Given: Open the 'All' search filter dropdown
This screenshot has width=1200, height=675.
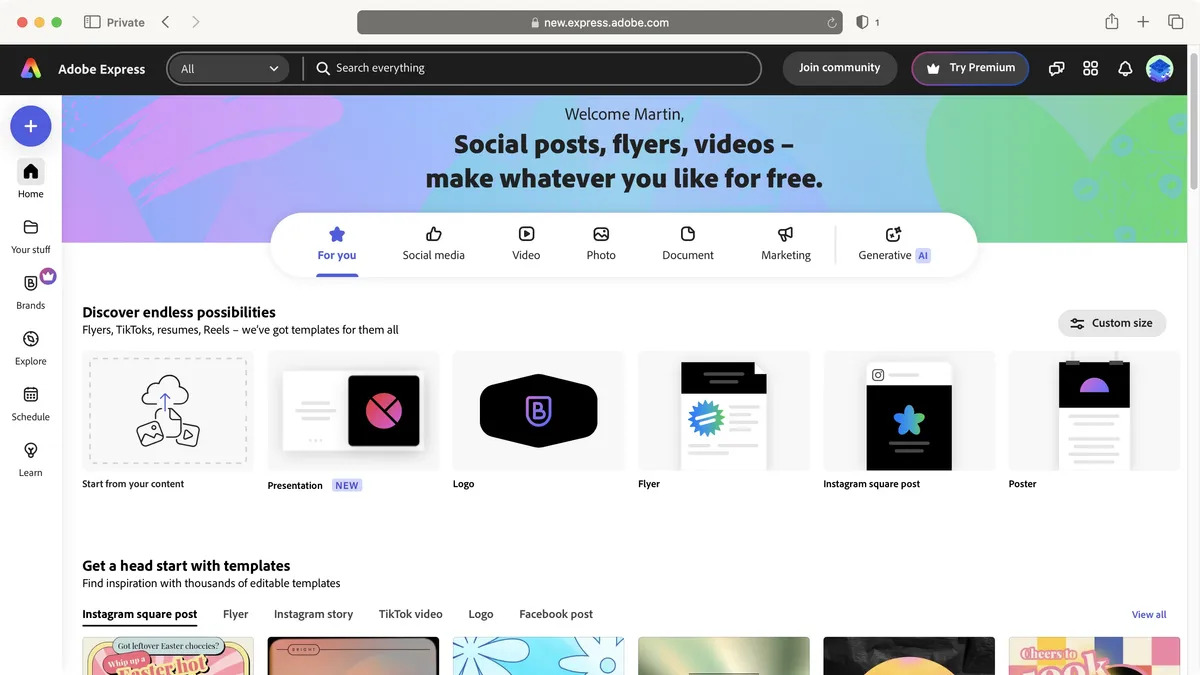Looking at the screenshot, I should (x=228, y=68).
